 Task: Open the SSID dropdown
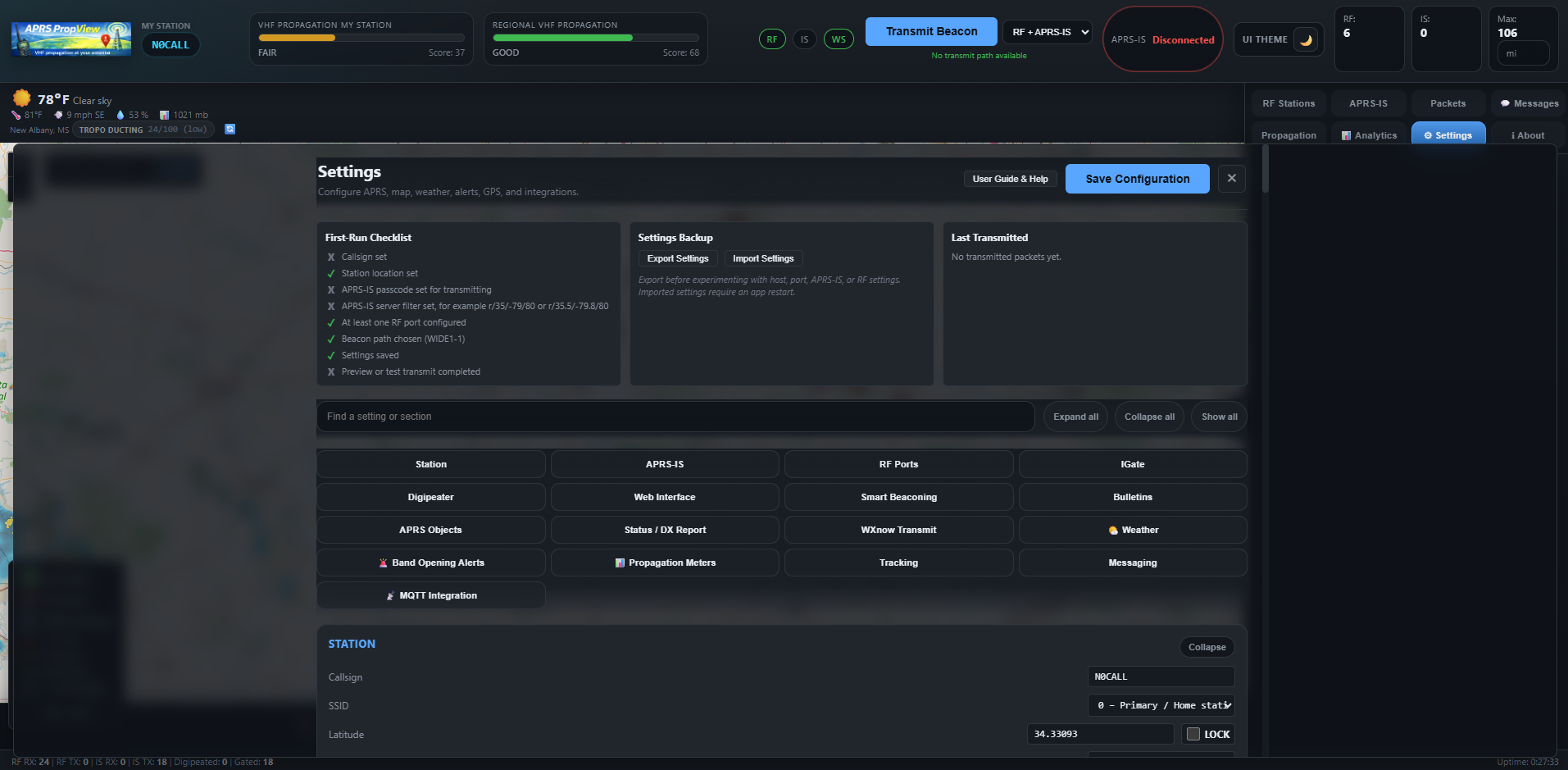1161,705
